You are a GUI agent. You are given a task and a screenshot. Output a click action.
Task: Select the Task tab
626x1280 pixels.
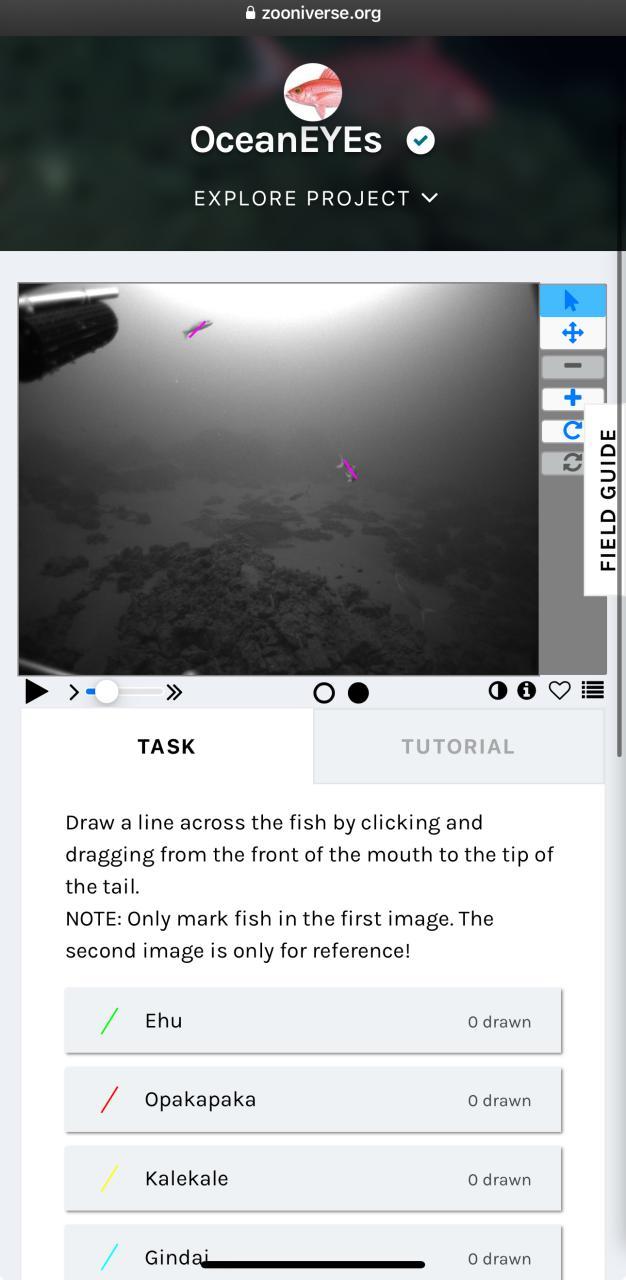(x=167, y=746)
